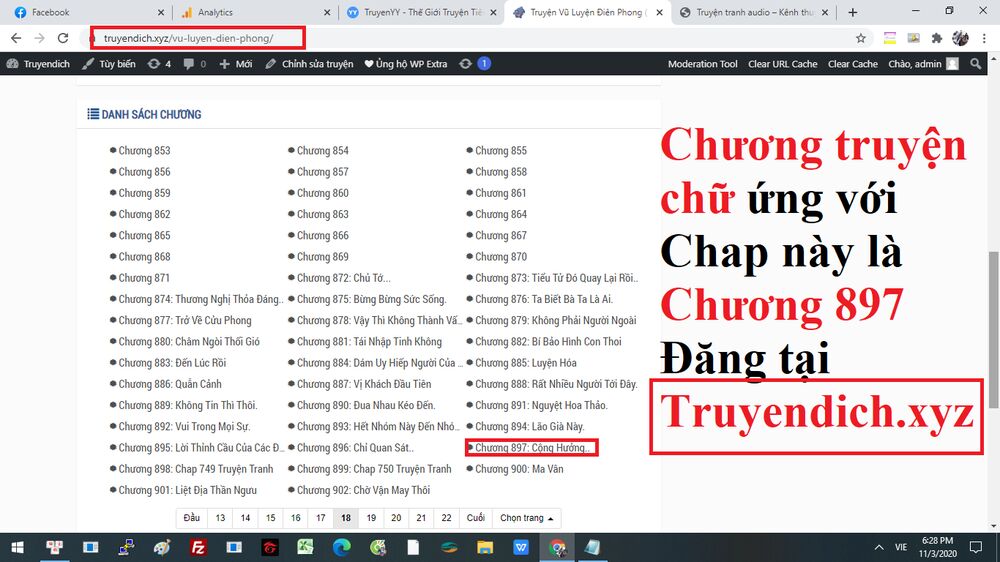Bookmark this page with the star icon
The height and width of the screenshot is (562, 1000).
coord(861,38)
